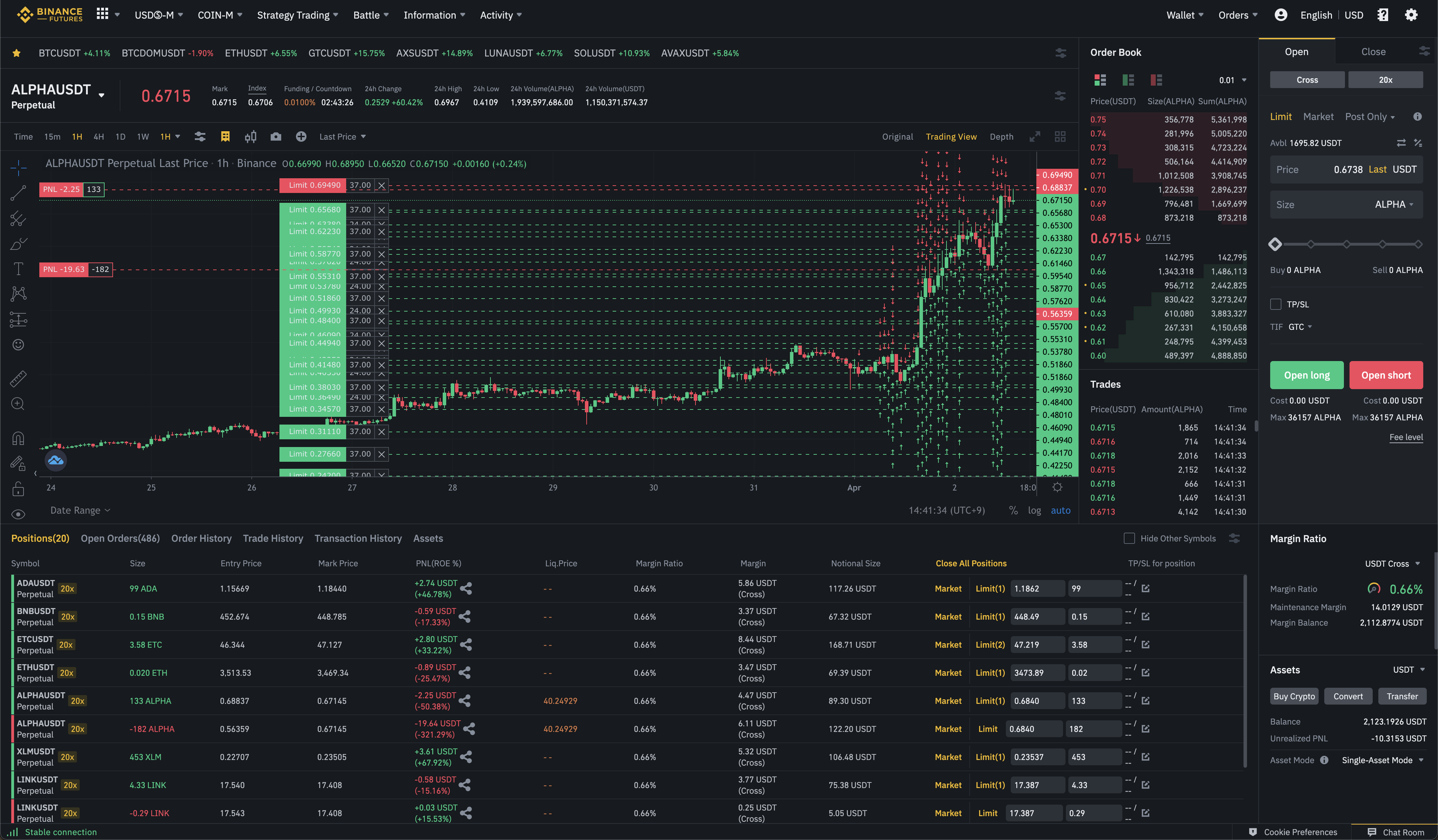Toggle chart objects visibility eye icon

click(x=18, y=514)
